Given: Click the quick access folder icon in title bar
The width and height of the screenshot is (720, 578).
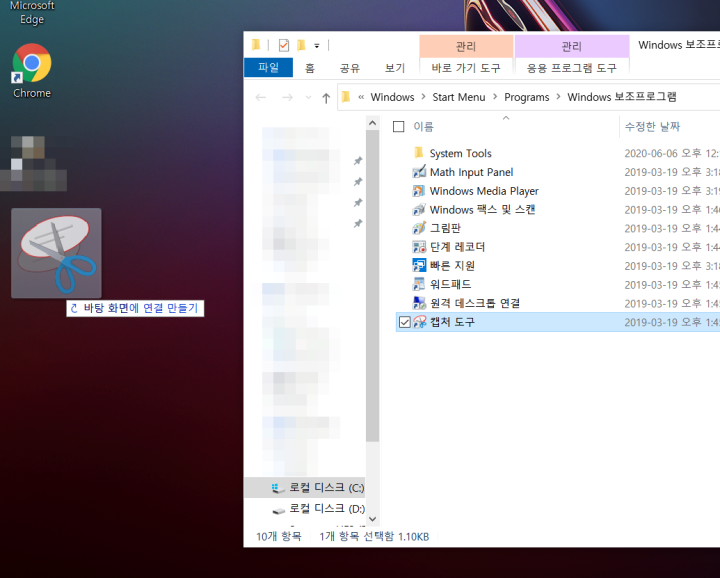Looking at the screenshot, I should [256, 45].
